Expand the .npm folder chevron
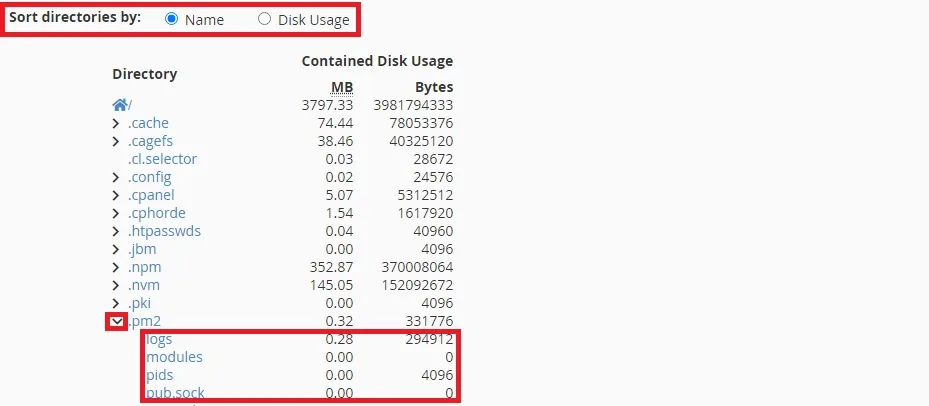Image resolution: width=929 pixels, height=406 pixels. coord(117,267)
